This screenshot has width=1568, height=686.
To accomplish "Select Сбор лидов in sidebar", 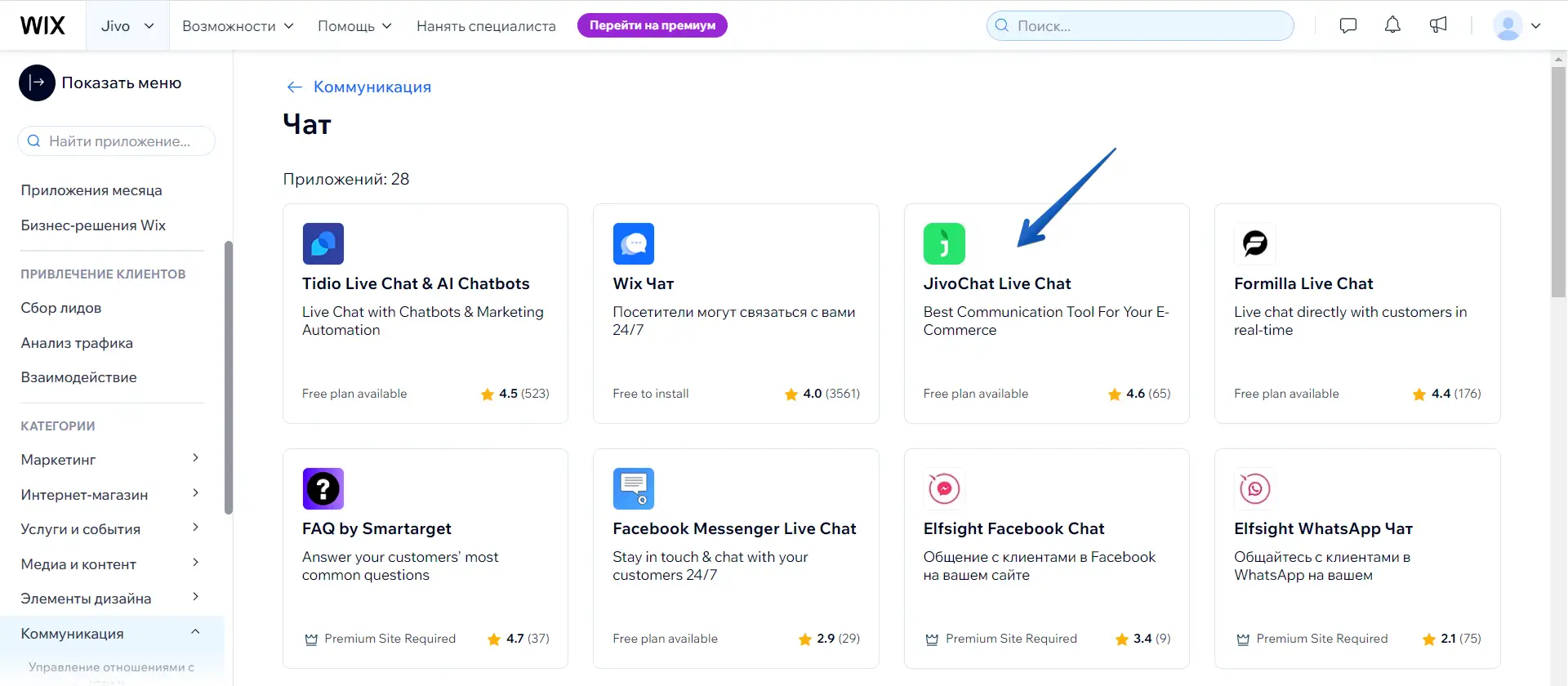I will pos(61,308).
